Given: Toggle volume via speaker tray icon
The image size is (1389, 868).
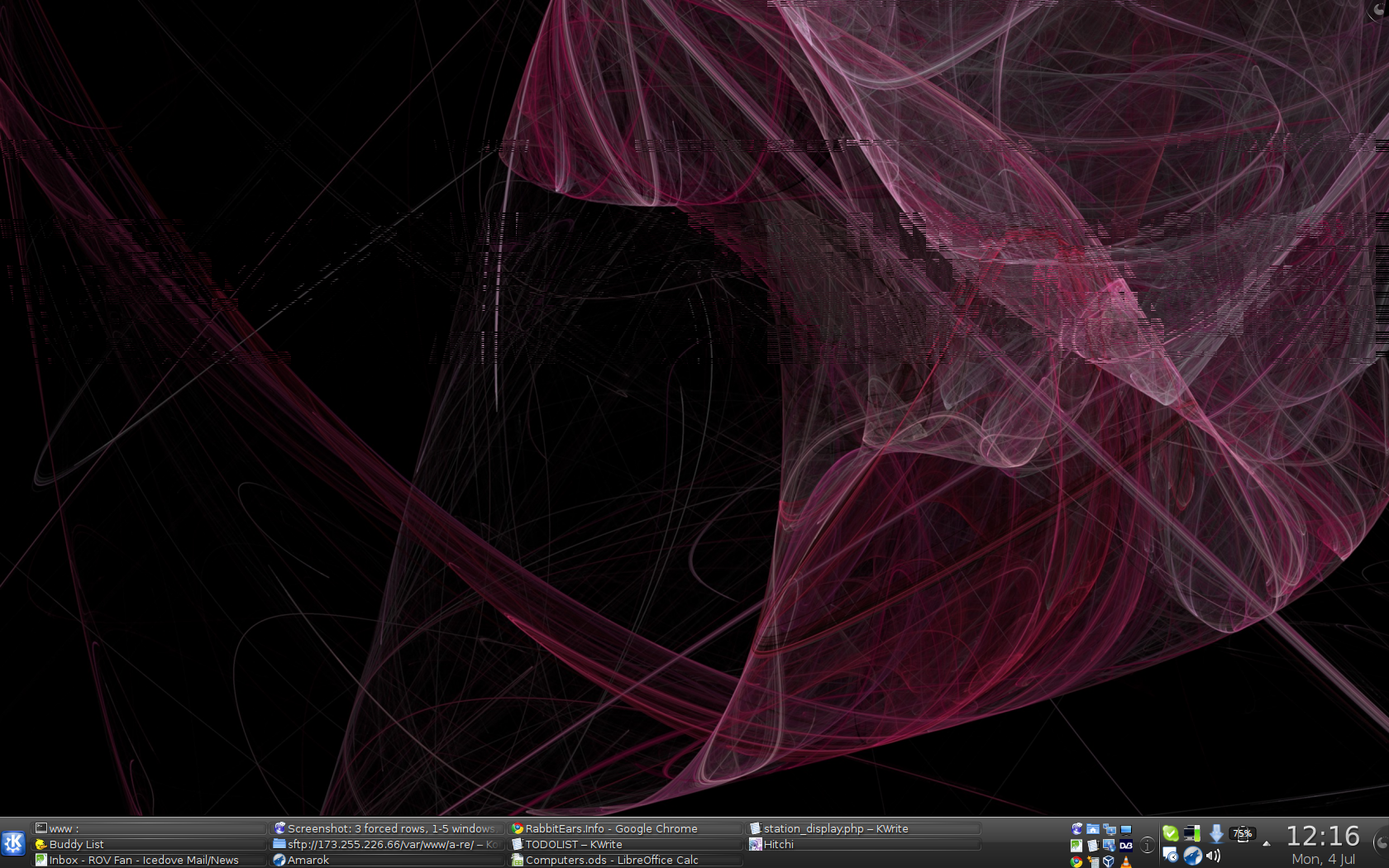Looking at the screenshot, I should click(1214, 856).
